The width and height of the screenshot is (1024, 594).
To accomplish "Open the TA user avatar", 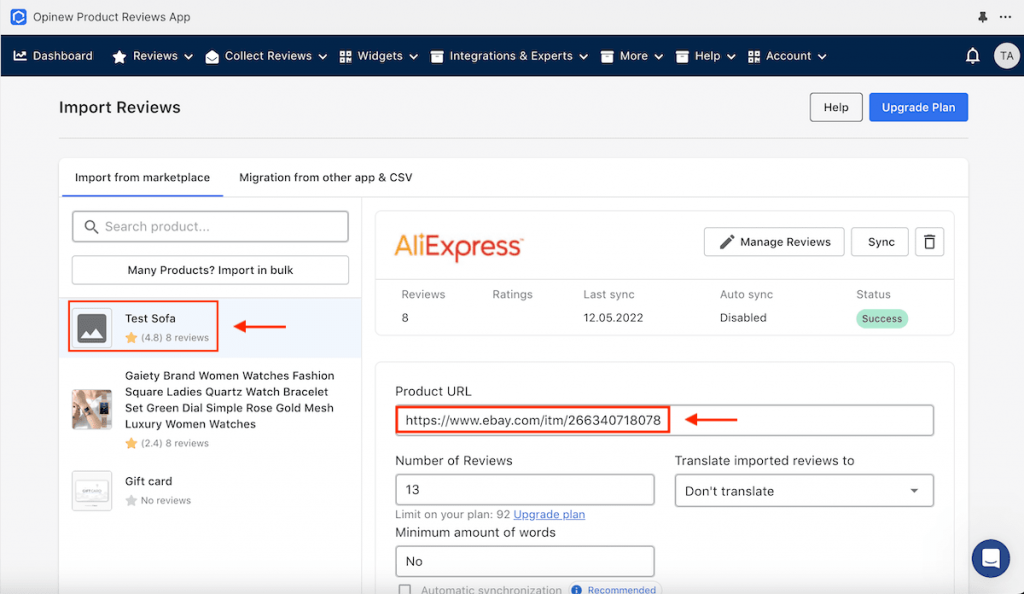I will click(x=1006, y=56).
